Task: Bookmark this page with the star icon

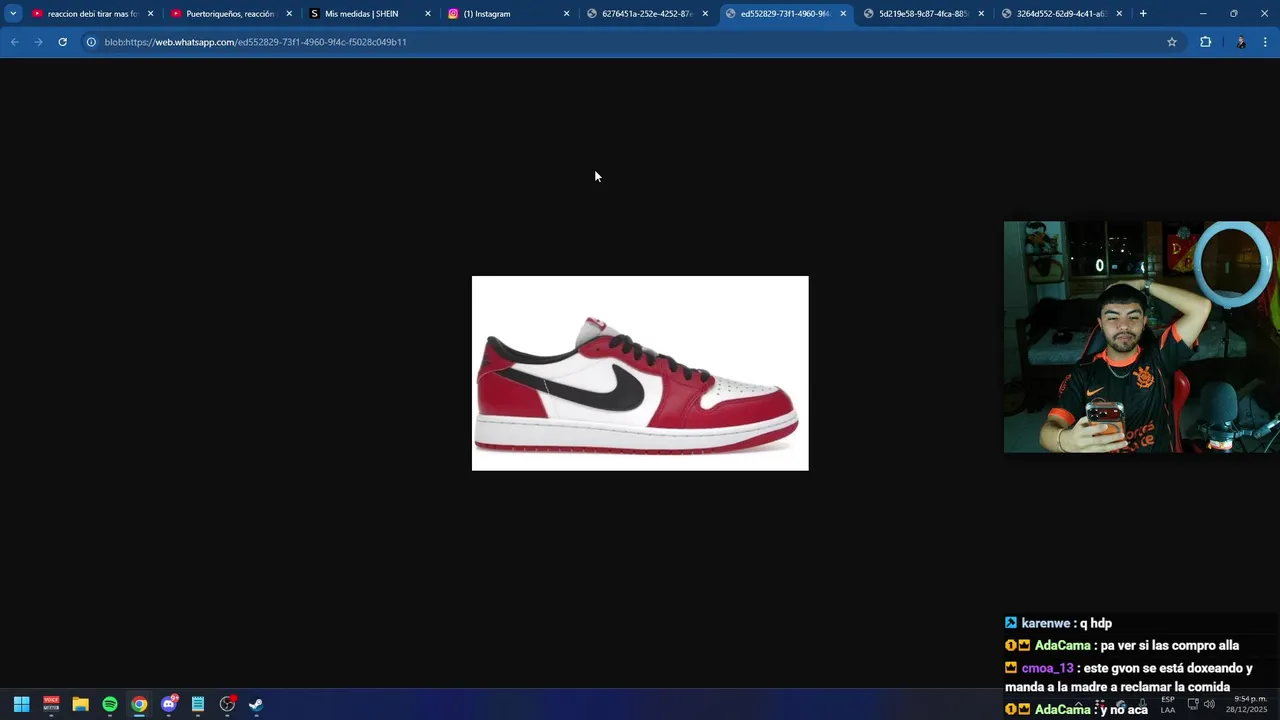Action: pyautogui.click(x=1172, y=42)
